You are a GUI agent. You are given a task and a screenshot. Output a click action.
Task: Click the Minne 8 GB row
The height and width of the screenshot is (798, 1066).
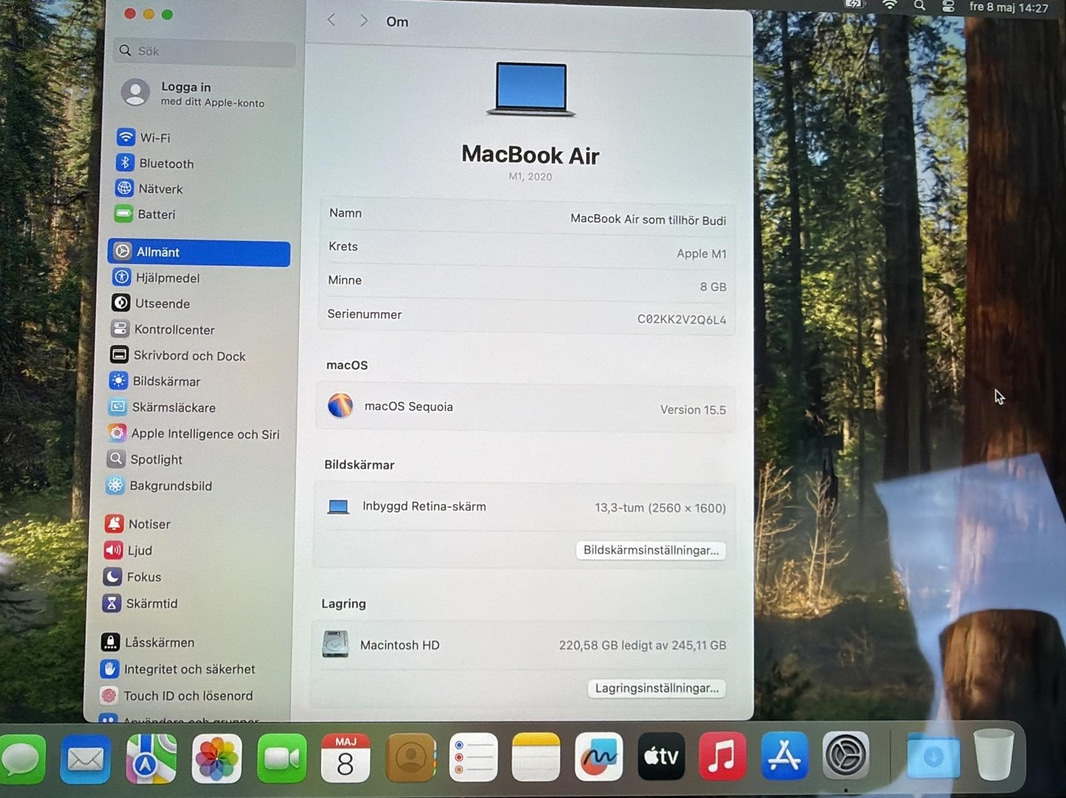pos(527,283)
